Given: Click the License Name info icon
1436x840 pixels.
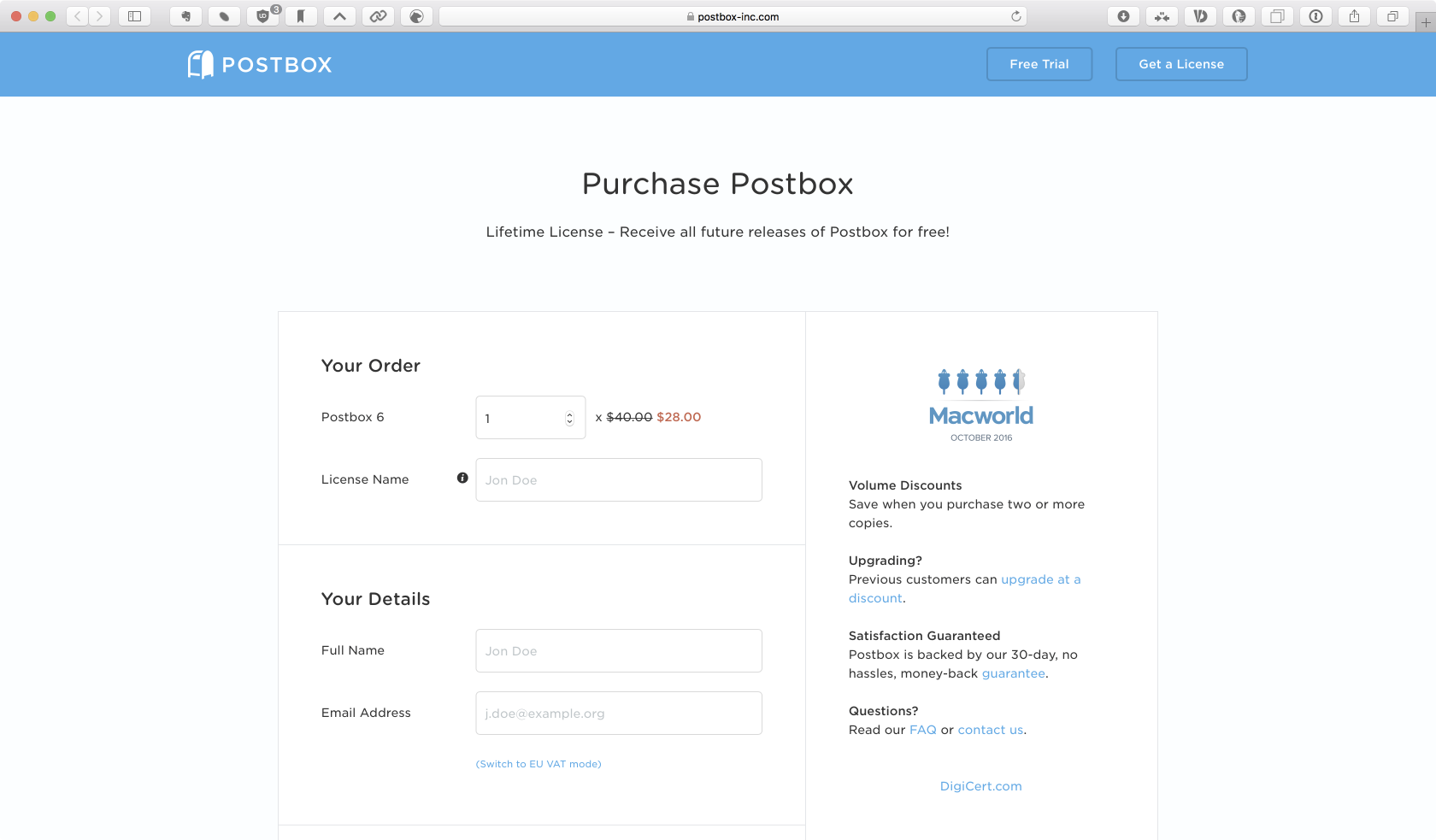Looking at the screenshot, I should pyautogui.click(x=462, y=479).
